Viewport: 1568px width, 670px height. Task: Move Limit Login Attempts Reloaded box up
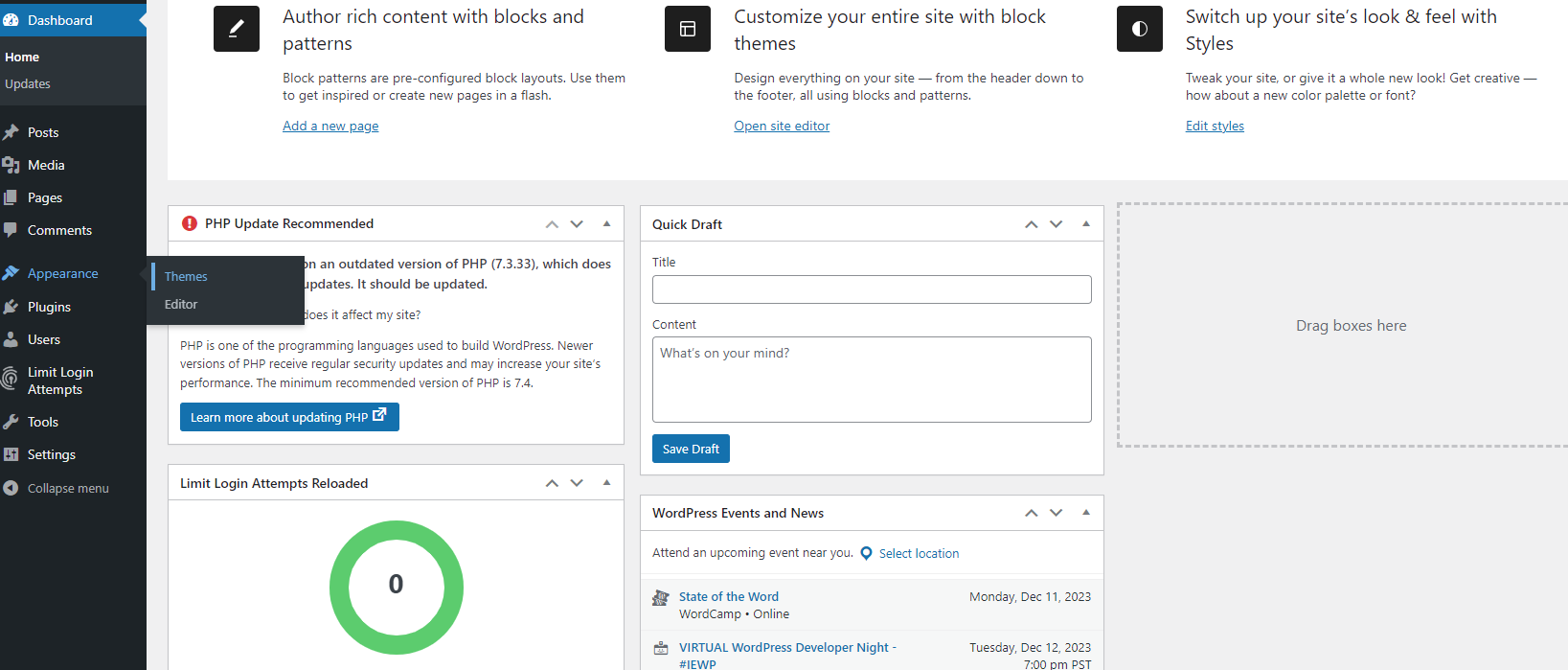pos(552,483)
